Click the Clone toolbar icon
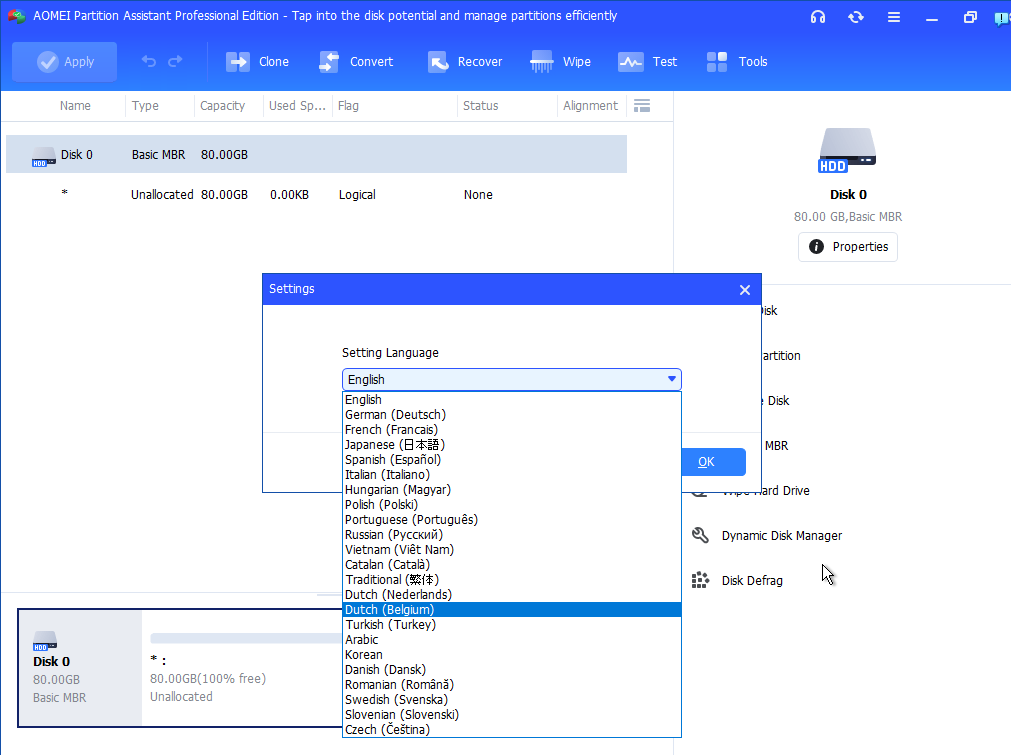Viewport: 1011px width, 755px height. click(x=238, y=62)
